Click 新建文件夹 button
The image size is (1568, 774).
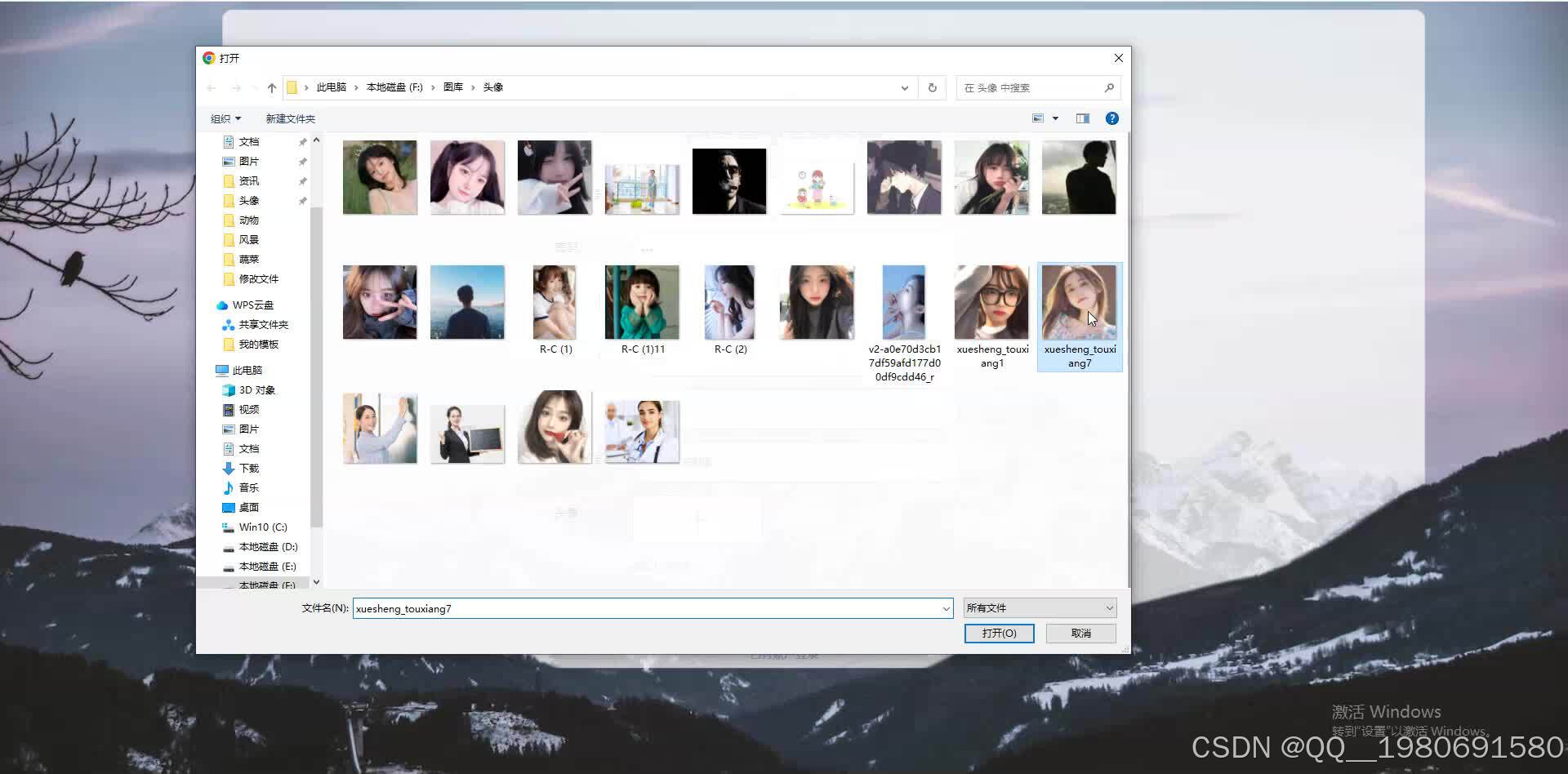point(290,118)
